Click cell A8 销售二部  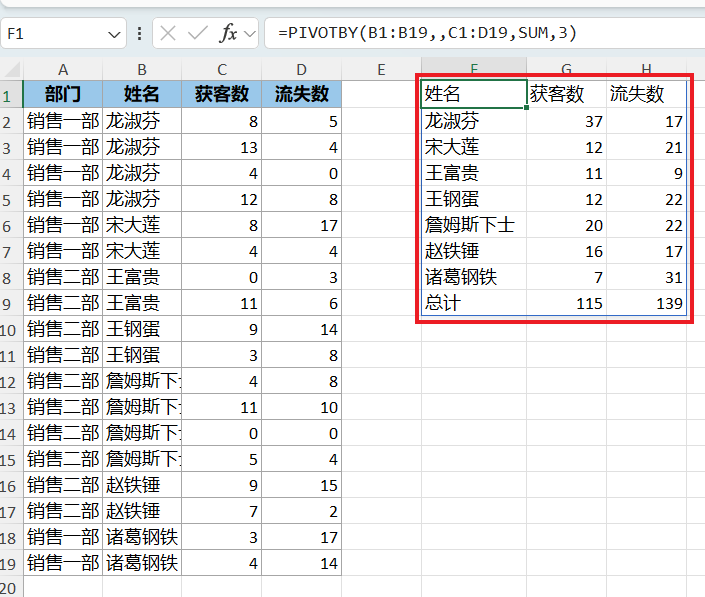tap(63, 277)
